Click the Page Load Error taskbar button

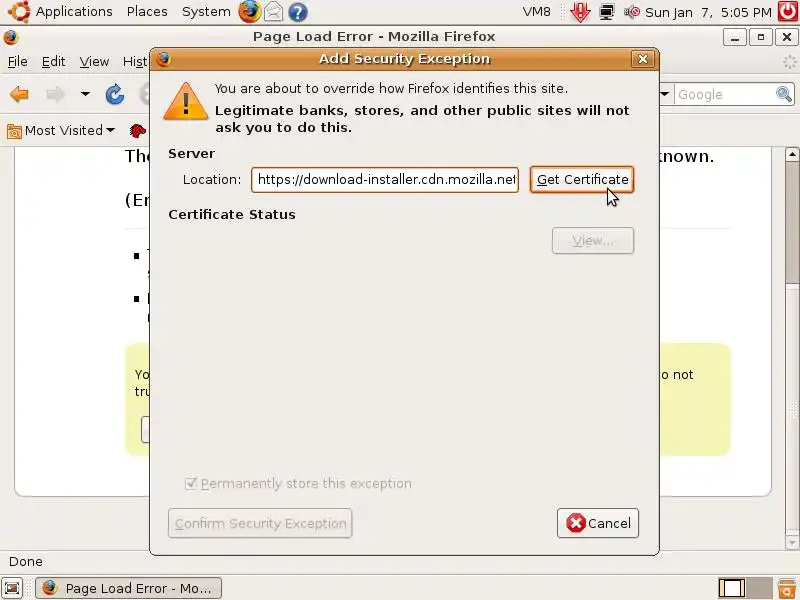tap(129, 588)
